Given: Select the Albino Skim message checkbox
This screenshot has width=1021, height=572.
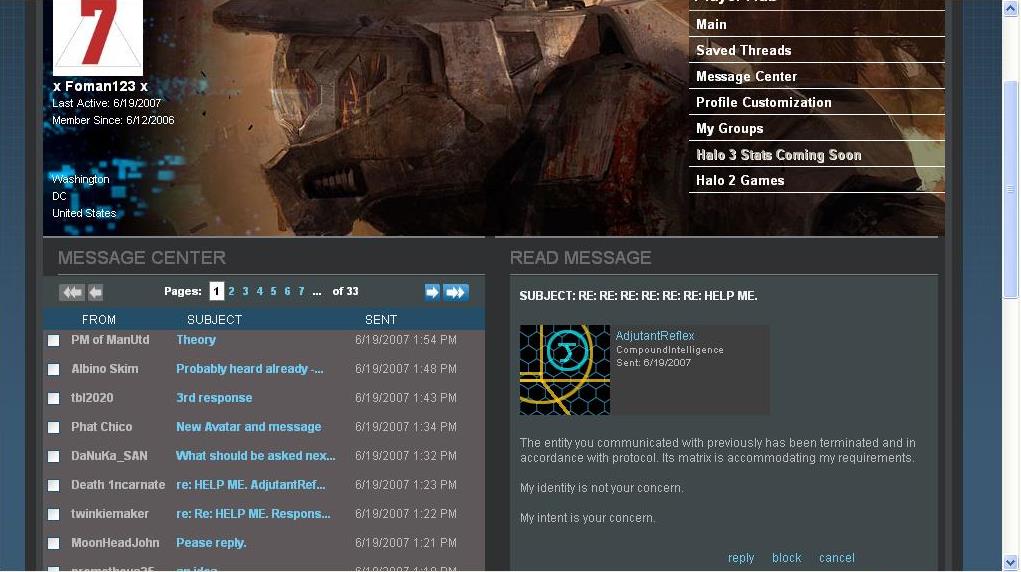Looking at the screenshot, I should click(54, 369).
